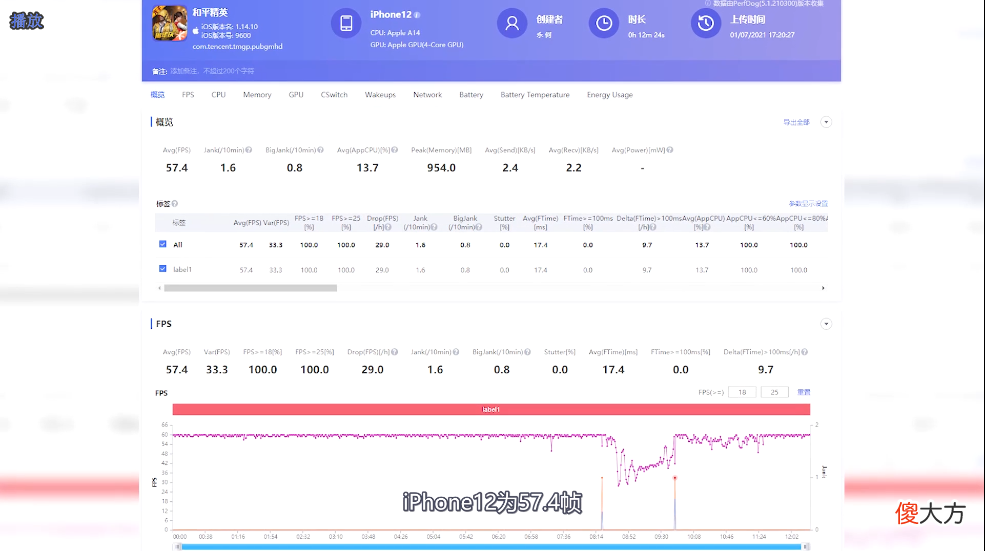985x551 pixels.
Task: Click help icon beside BigJank(/10min) in FPS section
Action: (x=528, y=352)
